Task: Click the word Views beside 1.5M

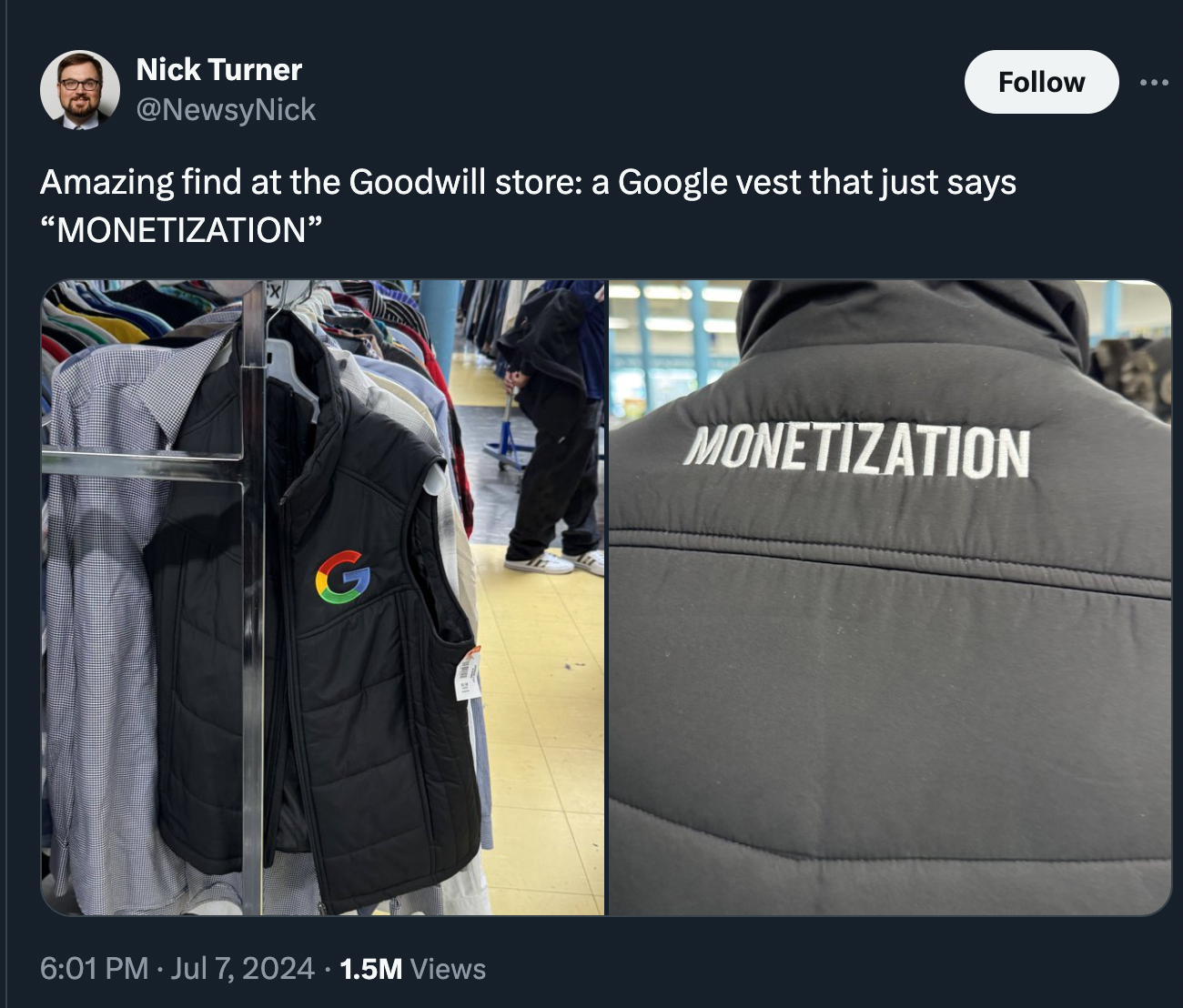Action: pyautogui.click(x=448, y=969)
